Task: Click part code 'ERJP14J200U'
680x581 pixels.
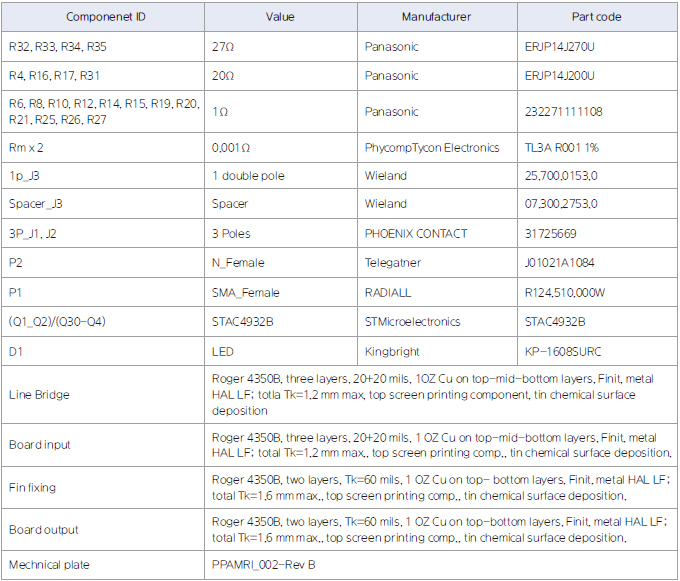Action: coord(560,76)
